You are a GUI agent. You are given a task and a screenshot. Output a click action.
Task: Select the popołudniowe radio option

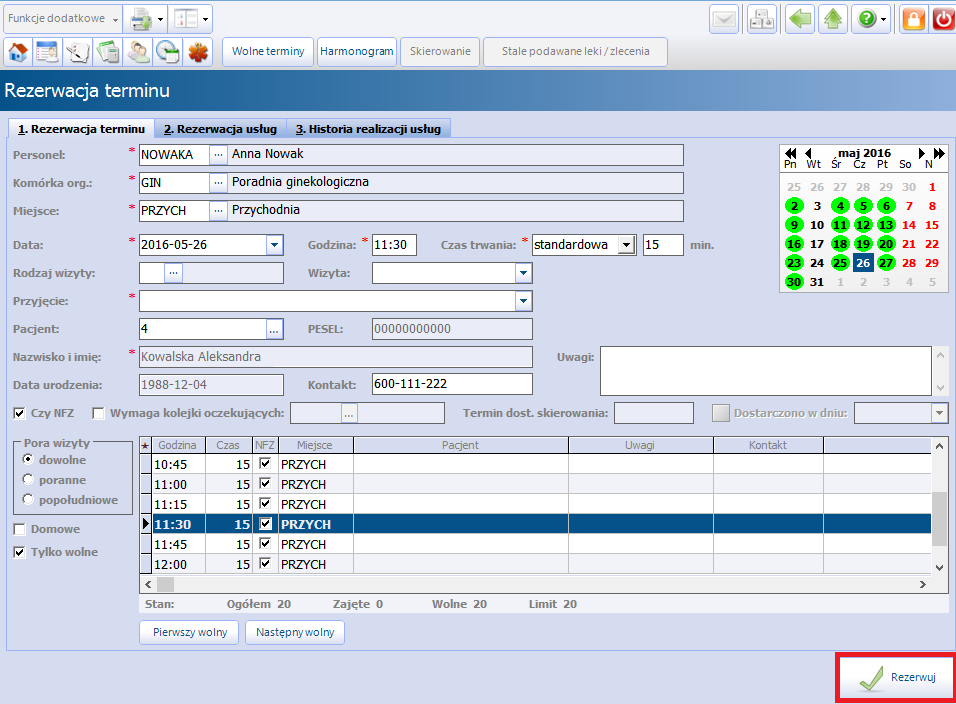(27, 499)
